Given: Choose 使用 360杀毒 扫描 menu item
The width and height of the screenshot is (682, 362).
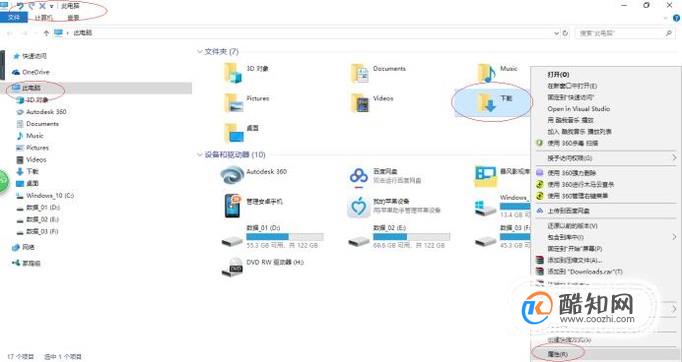Looking at the screenshot, I should 572,143.
